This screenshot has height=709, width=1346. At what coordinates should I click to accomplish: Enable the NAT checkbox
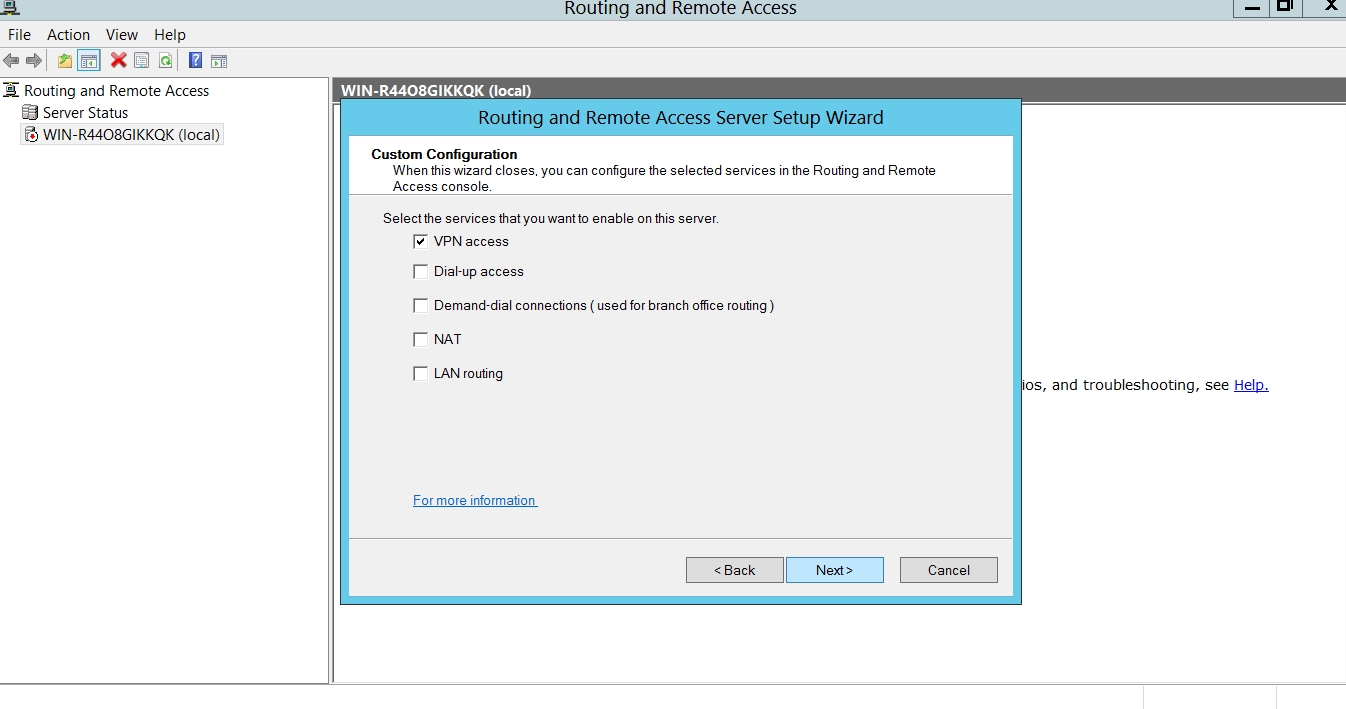point(421,339)
